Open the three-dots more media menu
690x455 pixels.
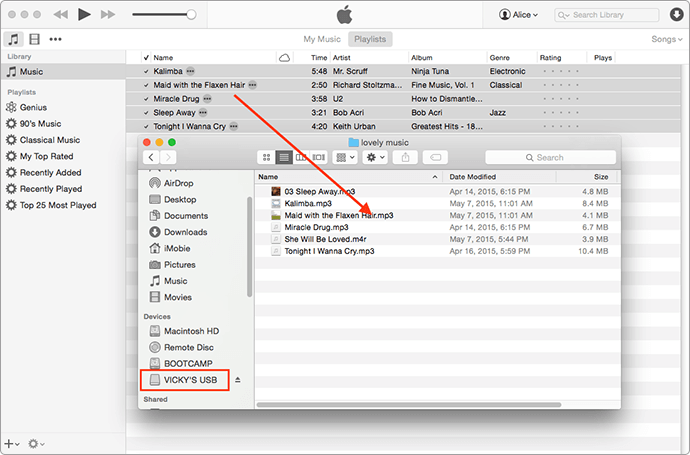coord(55,39)
